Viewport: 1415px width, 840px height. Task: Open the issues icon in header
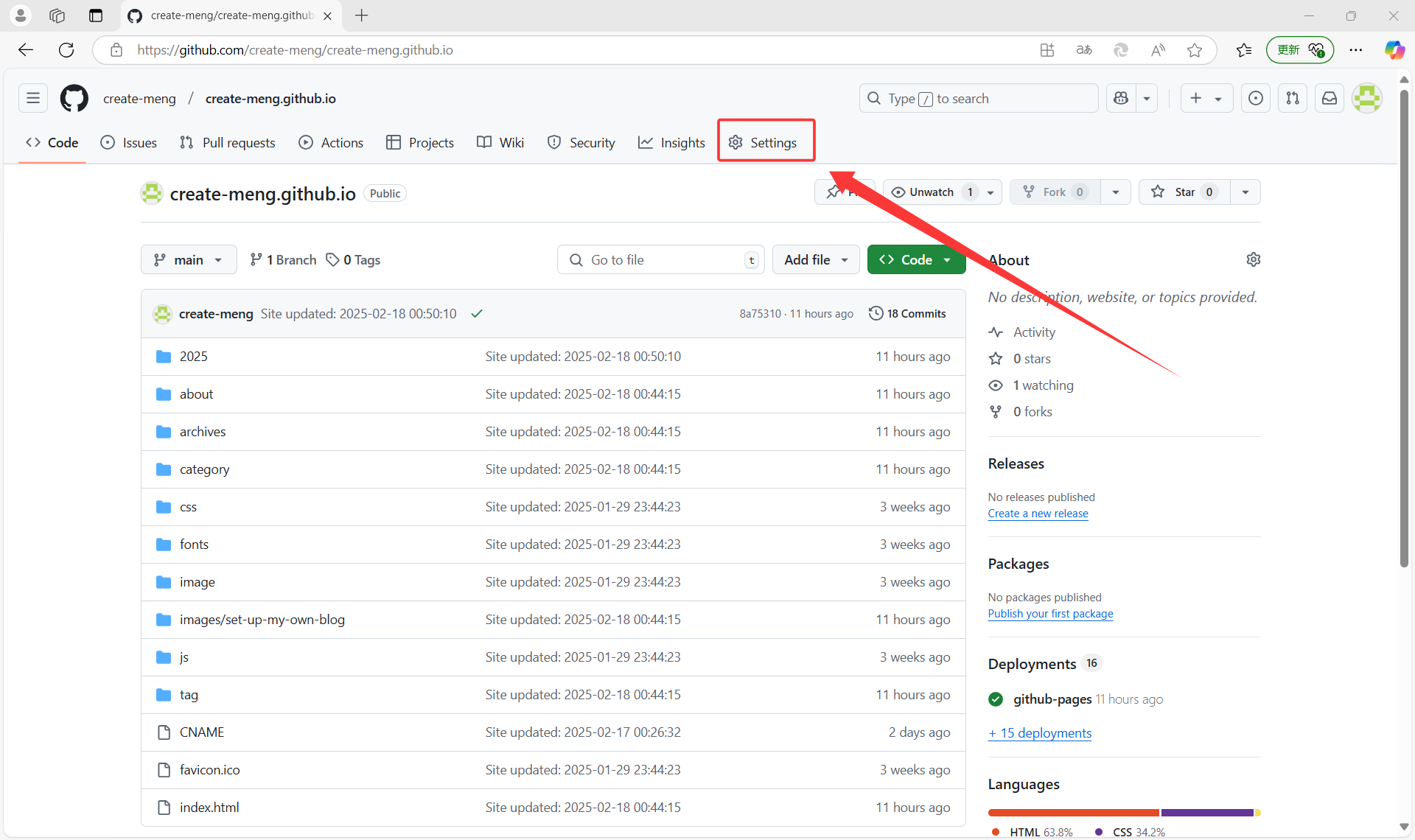1256,98
